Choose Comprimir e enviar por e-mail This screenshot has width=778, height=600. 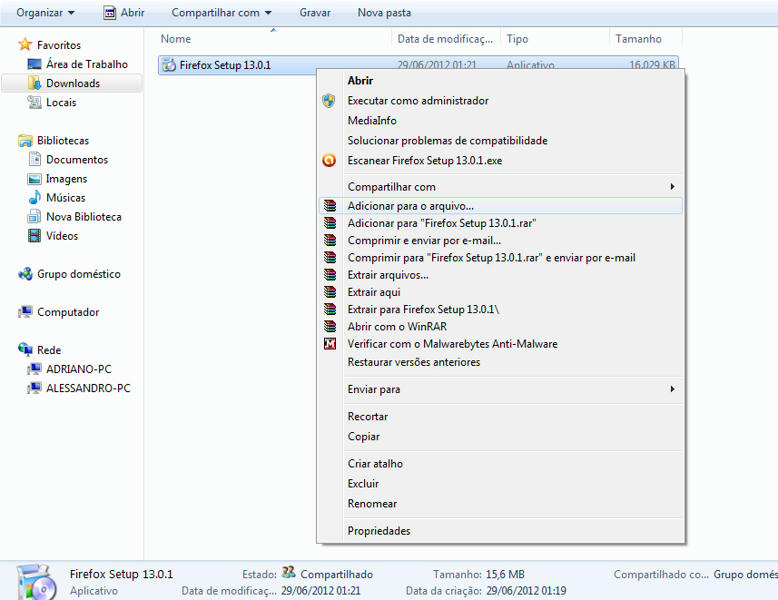(502, 240)
